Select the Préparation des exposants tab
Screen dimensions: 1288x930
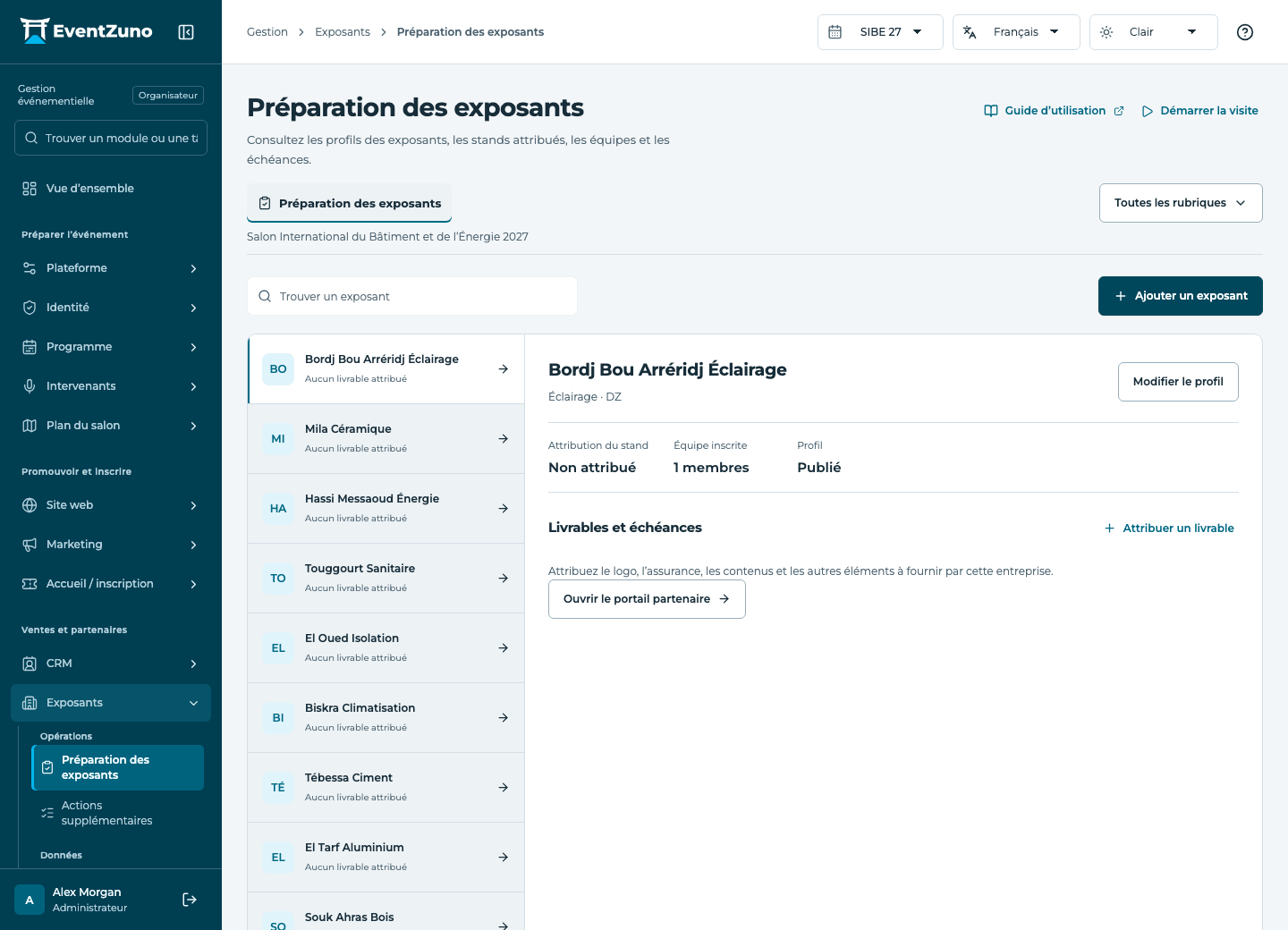(x=350, y=203)
